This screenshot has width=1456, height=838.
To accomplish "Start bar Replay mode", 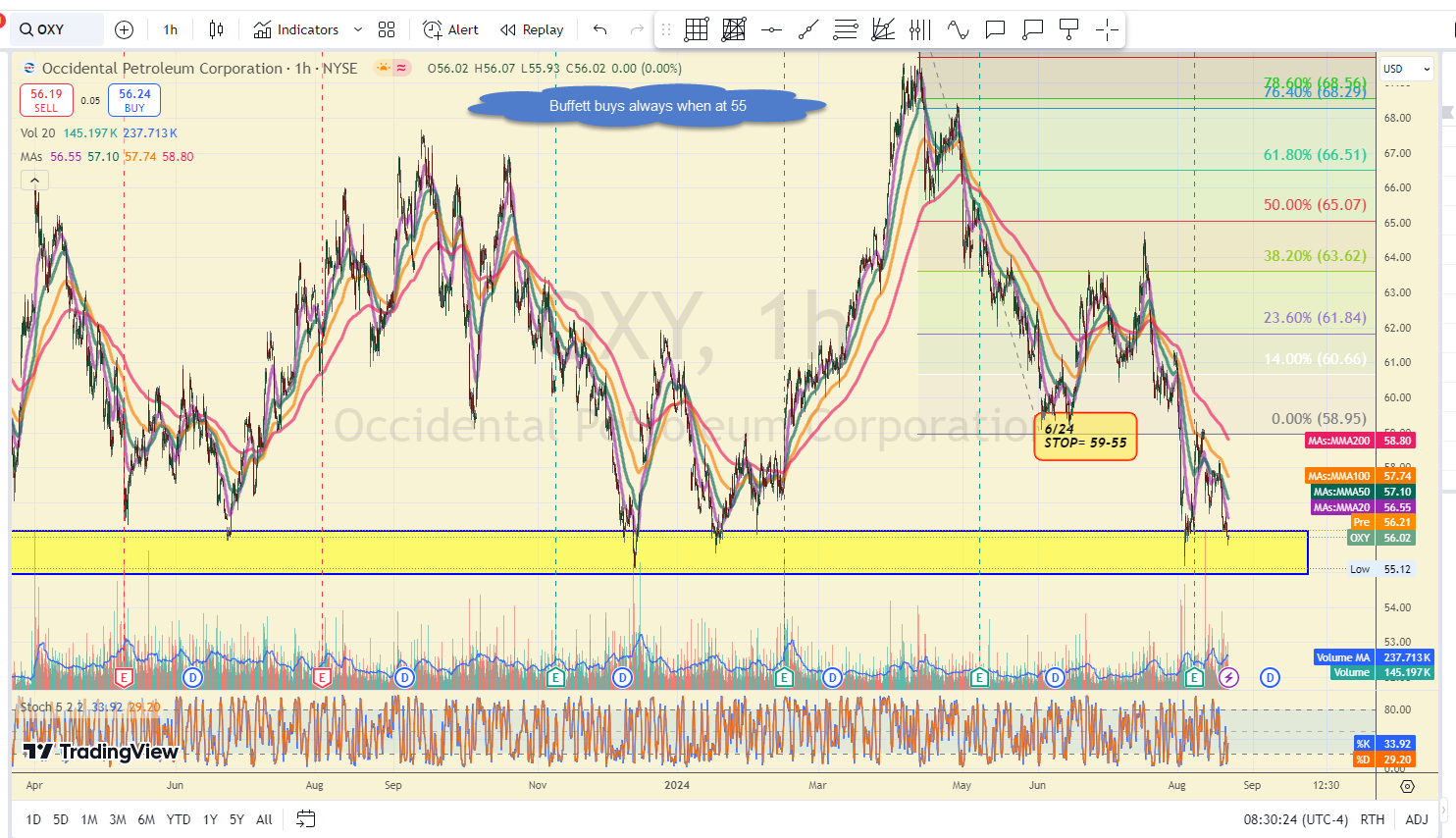I will 532,29.
